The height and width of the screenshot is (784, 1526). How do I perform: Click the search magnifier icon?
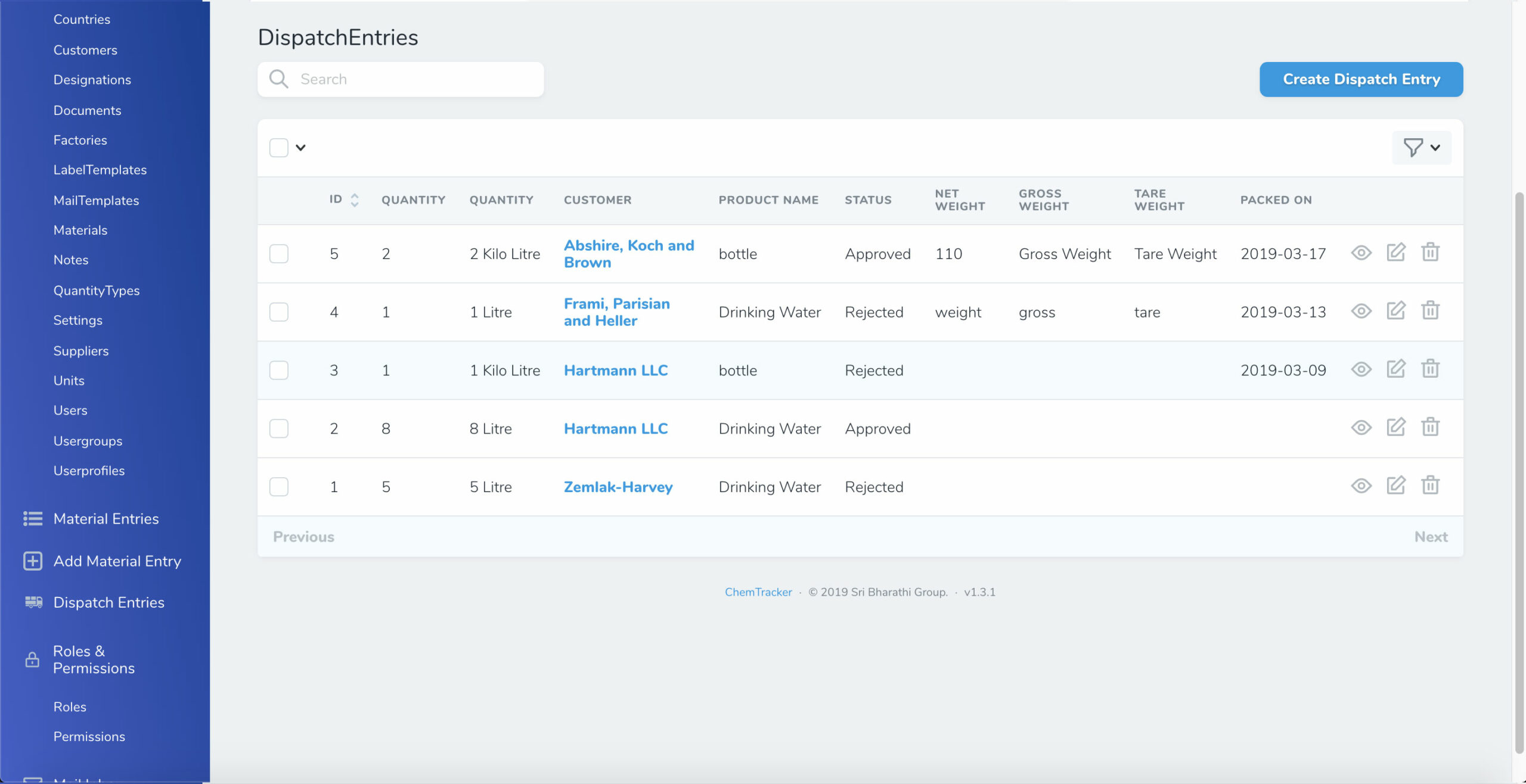coord(278,79)
